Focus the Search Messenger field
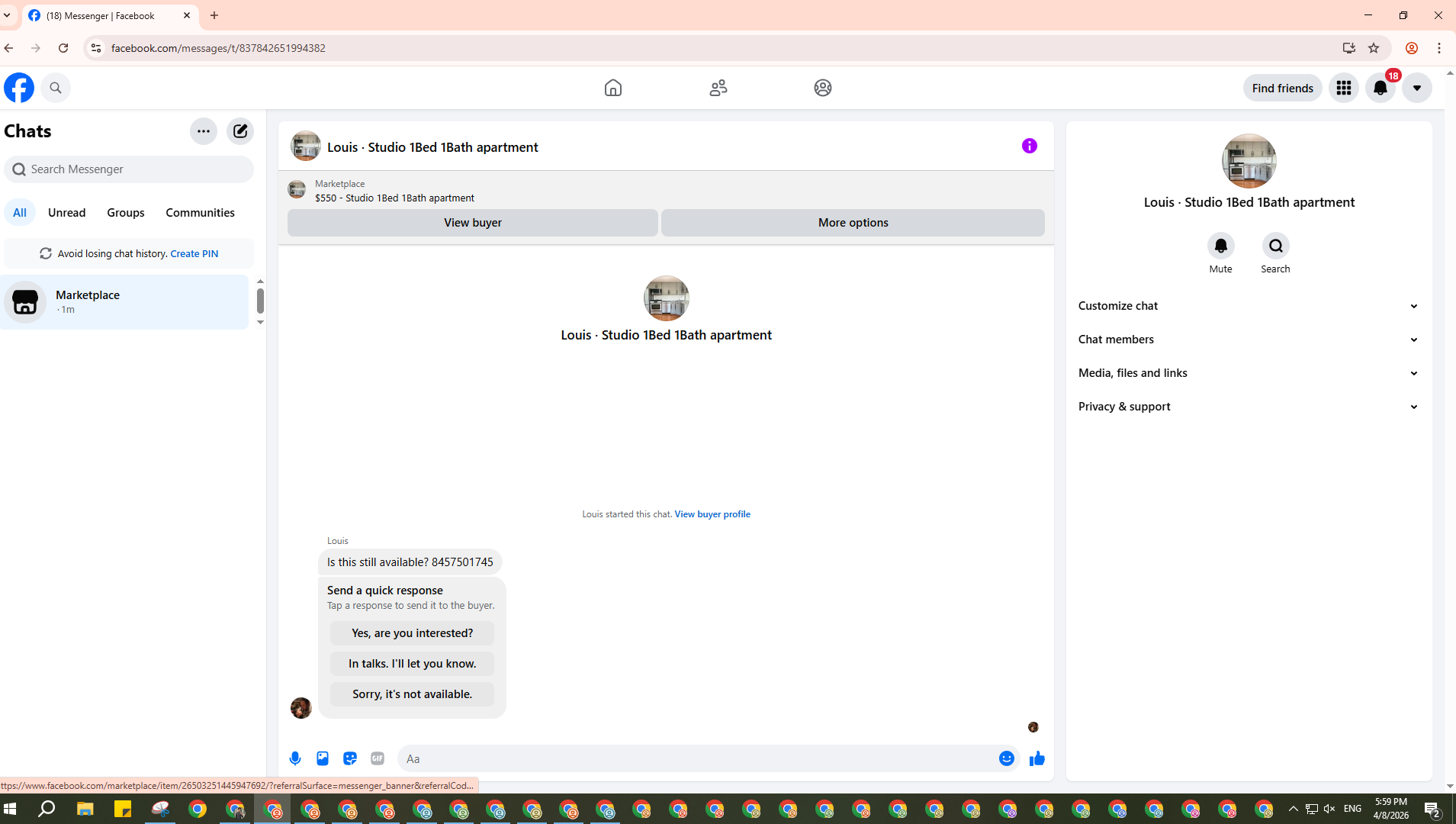1456x824 pixels. pos(129,169)
